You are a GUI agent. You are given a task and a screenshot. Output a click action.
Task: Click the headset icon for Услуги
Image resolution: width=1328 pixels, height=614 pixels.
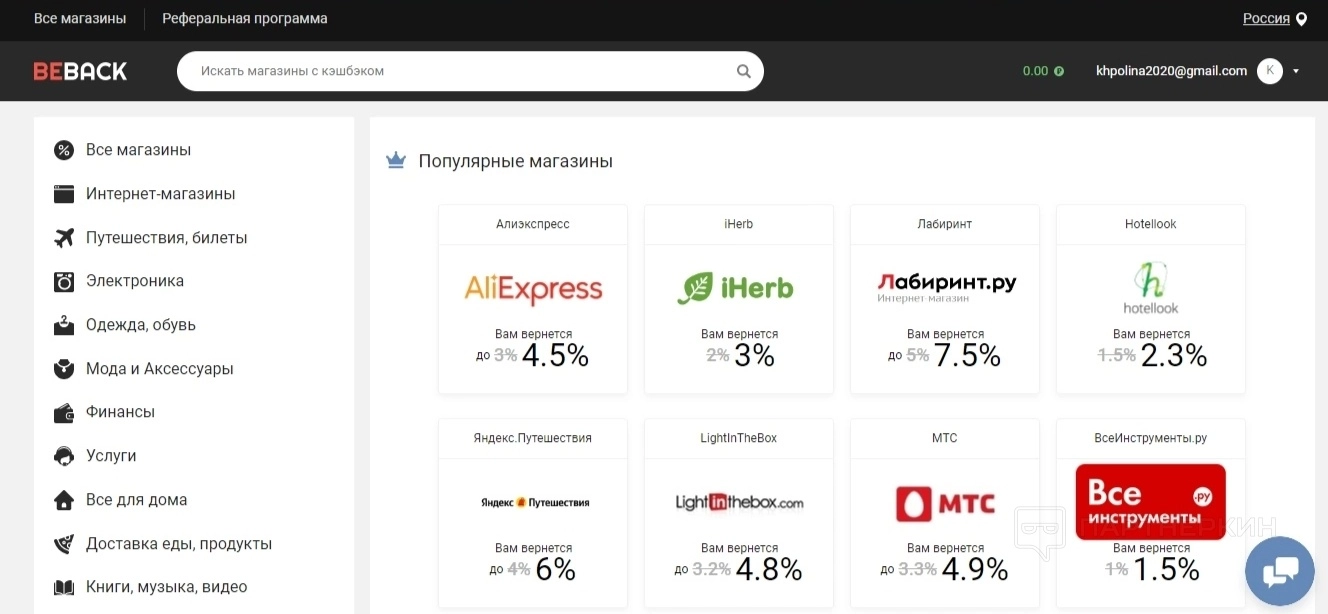(x=64, y=456)
